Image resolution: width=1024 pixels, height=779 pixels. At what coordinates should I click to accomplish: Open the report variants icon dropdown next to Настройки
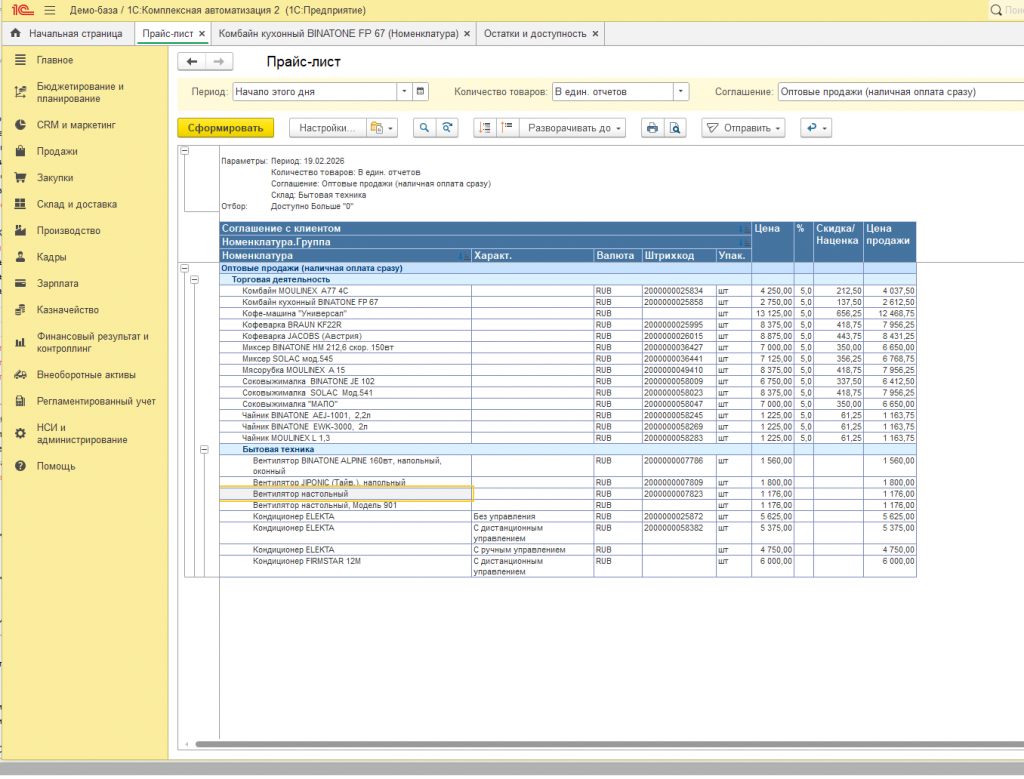tap(382, 128)
